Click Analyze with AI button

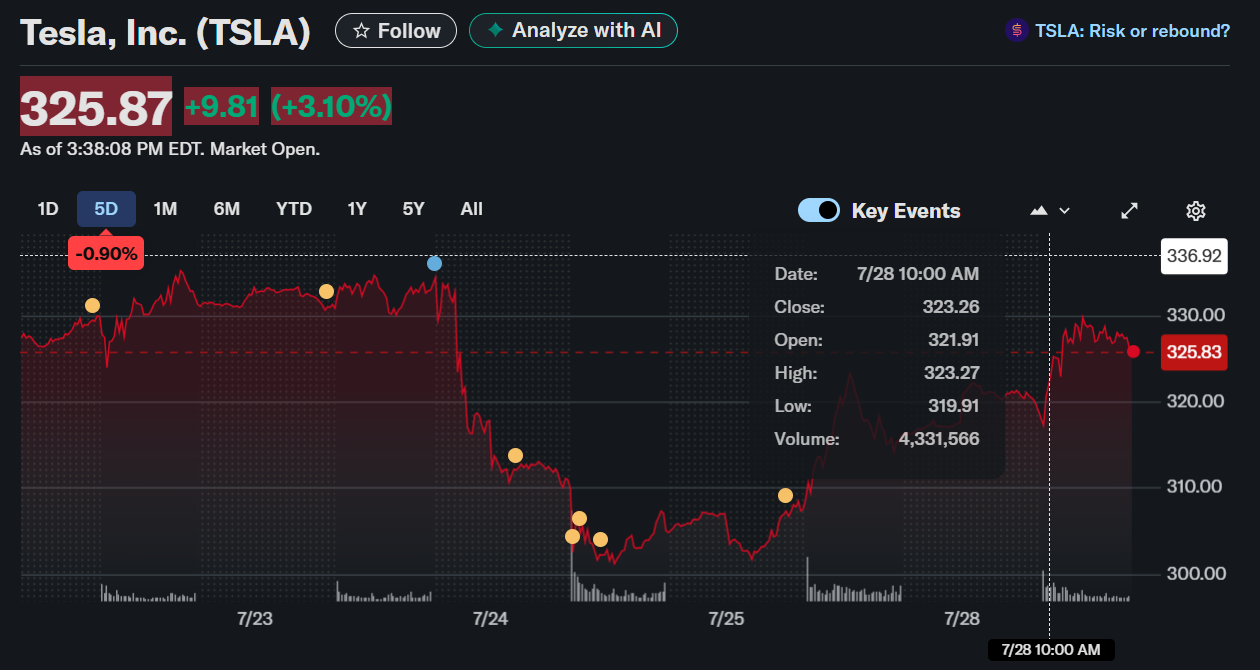tap(573, 31)
